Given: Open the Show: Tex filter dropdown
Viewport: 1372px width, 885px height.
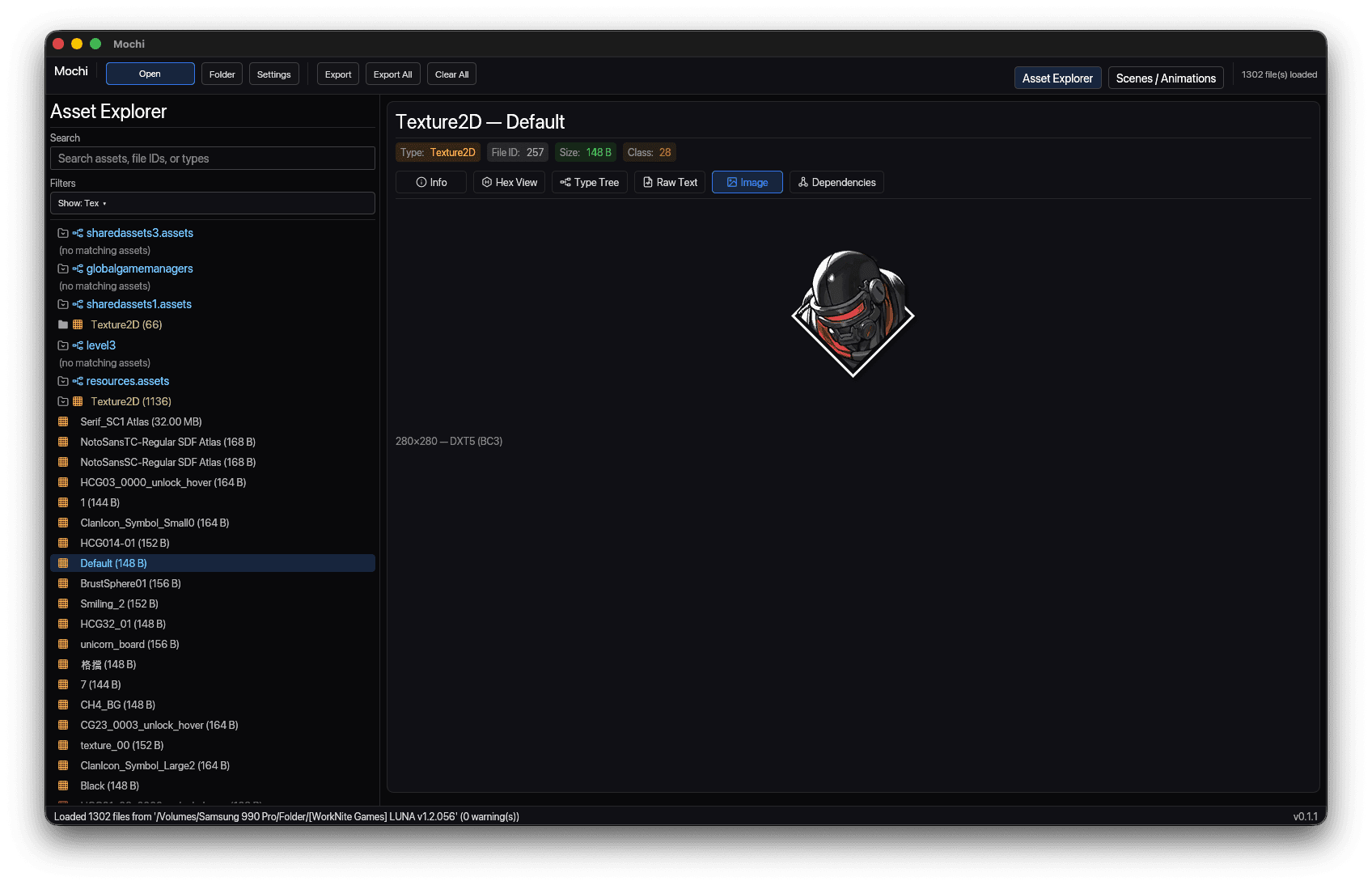Looking at the screenshot, I should coord(213,203).
